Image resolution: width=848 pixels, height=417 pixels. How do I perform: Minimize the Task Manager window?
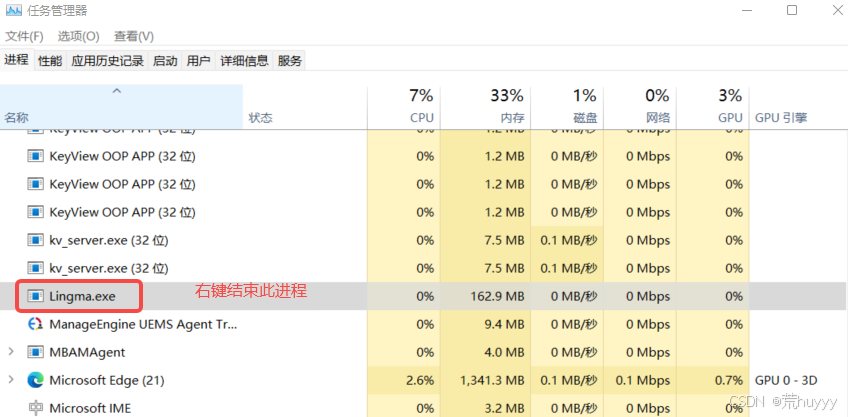click(x=747, y=10)
